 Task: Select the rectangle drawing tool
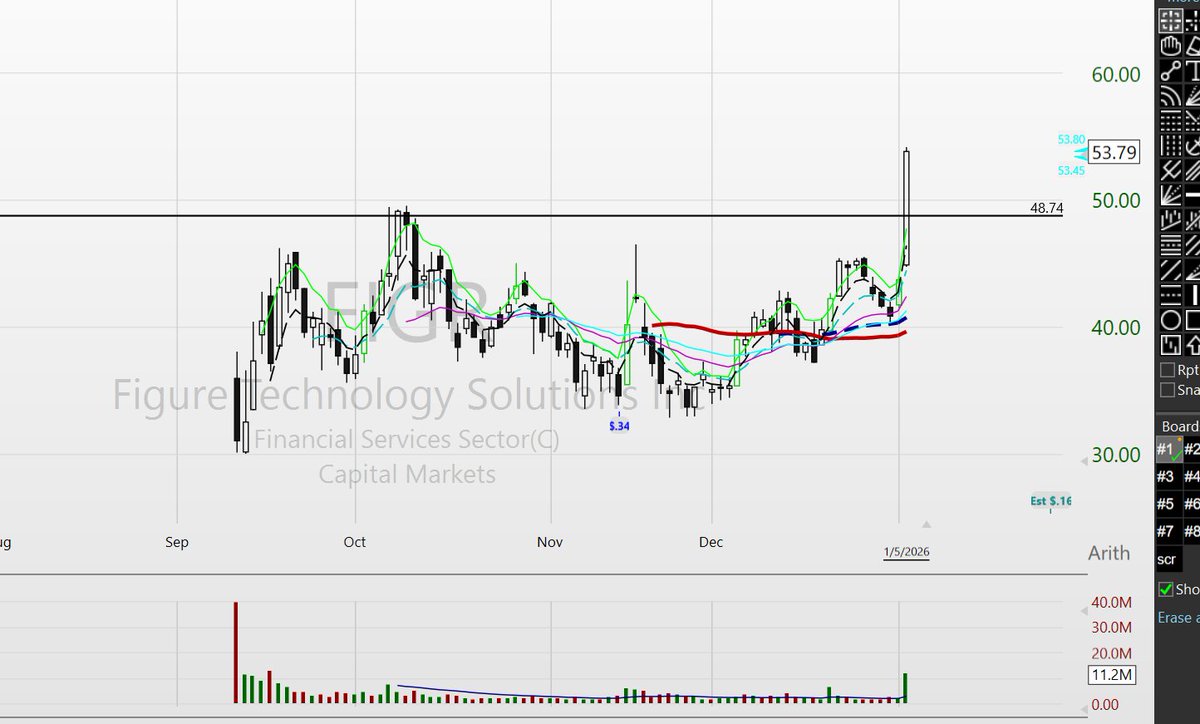click(1193, 320)
